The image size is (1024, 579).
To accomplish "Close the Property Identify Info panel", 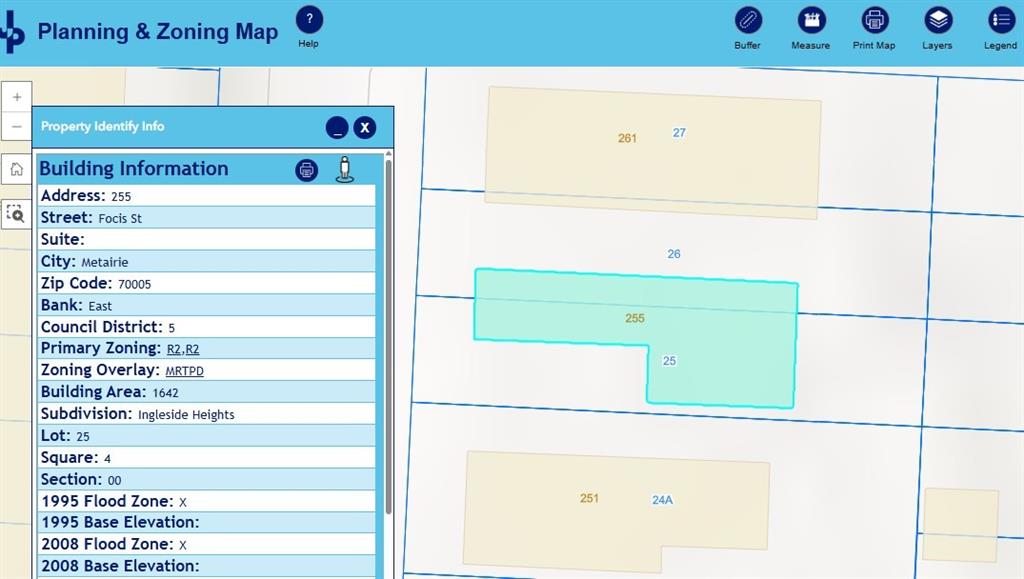I will point(365,127).
